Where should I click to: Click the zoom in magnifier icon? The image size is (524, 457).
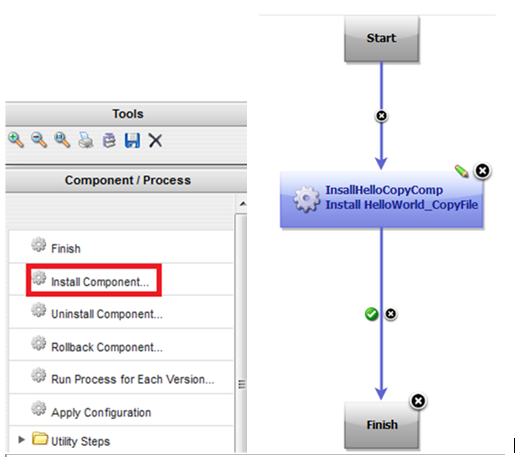click(16, 140)
